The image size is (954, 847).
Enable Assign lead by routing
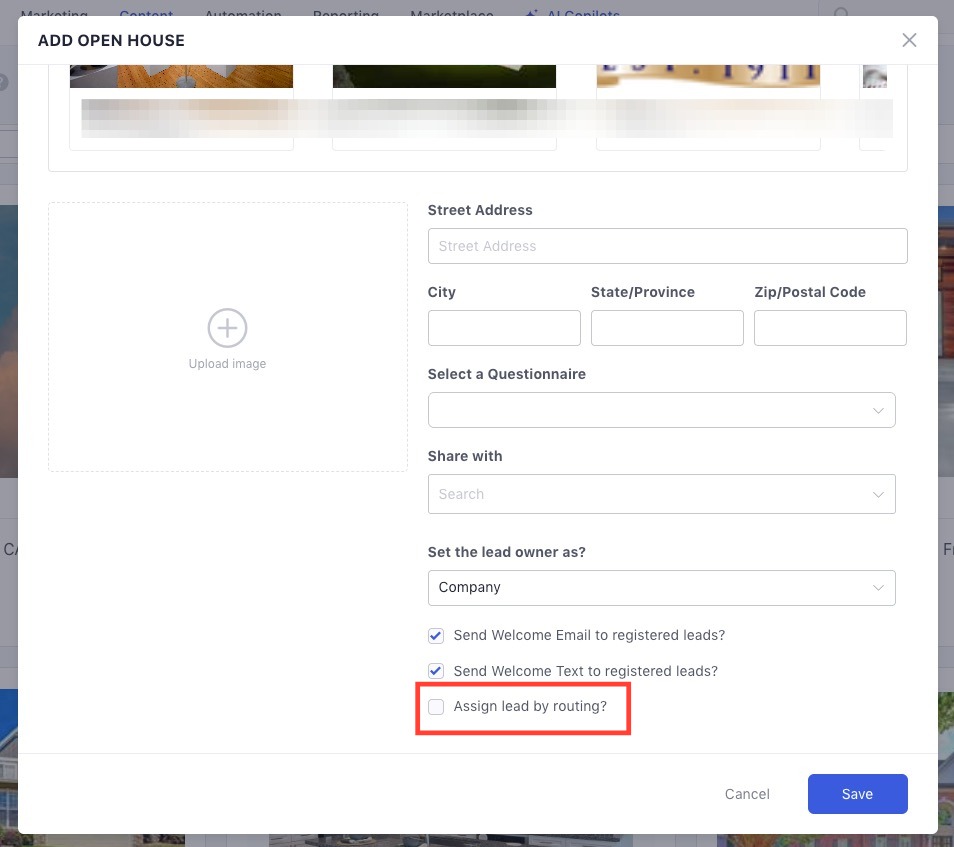click(436, 706)
